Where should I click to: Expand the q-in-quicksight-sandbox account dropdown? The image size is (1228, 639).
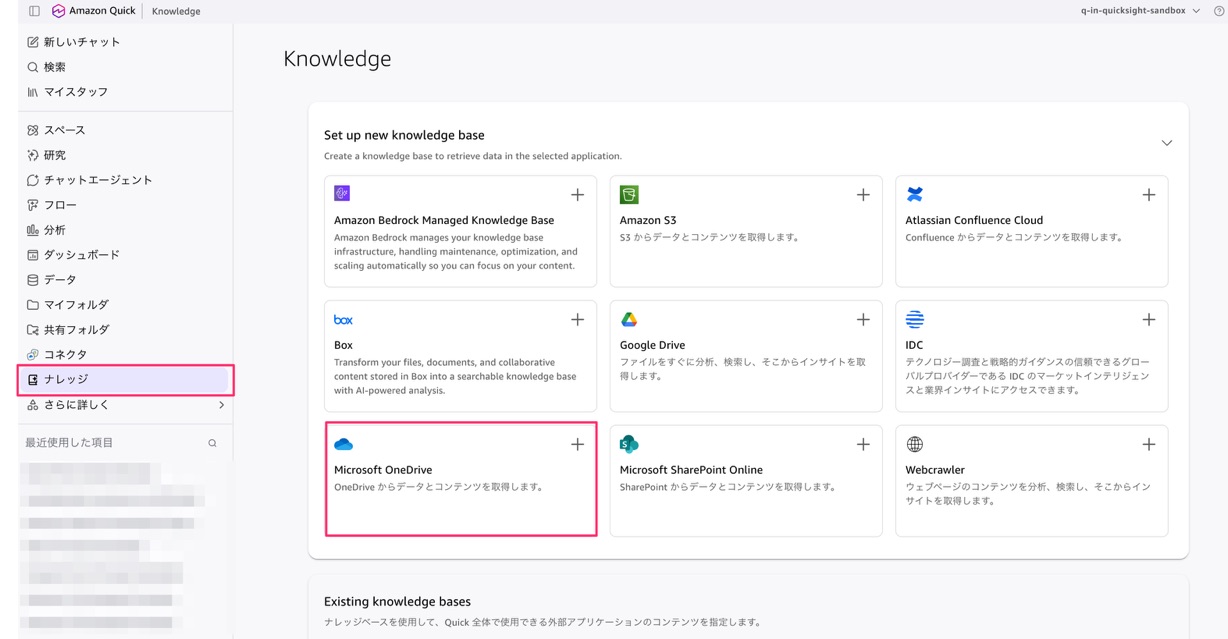click(1140, 11)
